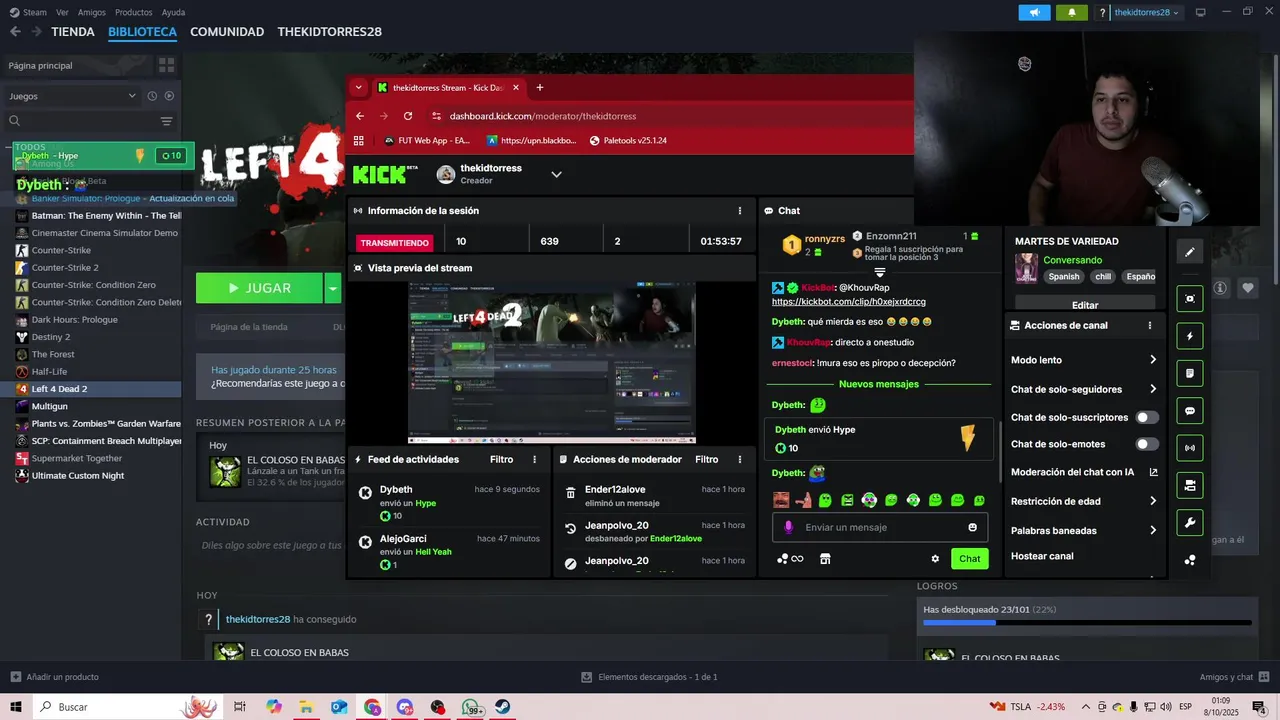Open session info three-dot menu
This screenshot has width=1280, height=720.
pyautogui.click(x=740, y=211)
